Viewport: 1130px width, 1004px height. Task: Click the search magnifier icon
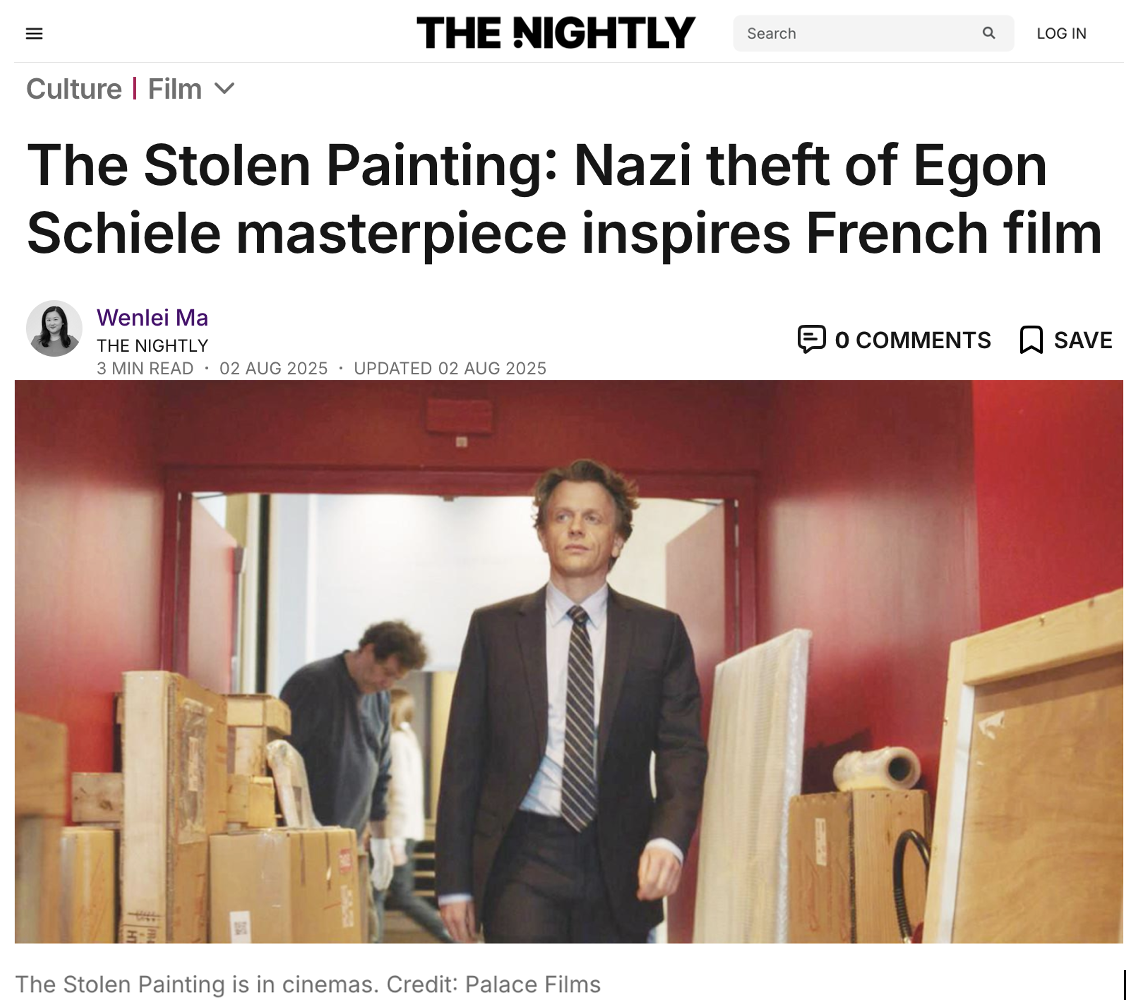[x=989, y=33]
